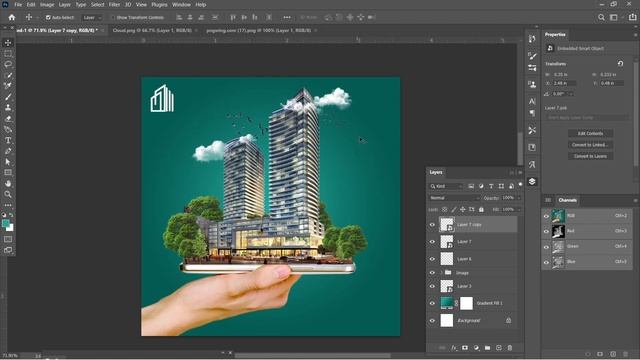The image size is (640, 360).
Task: Create a new layer via plus icon
Action: (499, 348)
